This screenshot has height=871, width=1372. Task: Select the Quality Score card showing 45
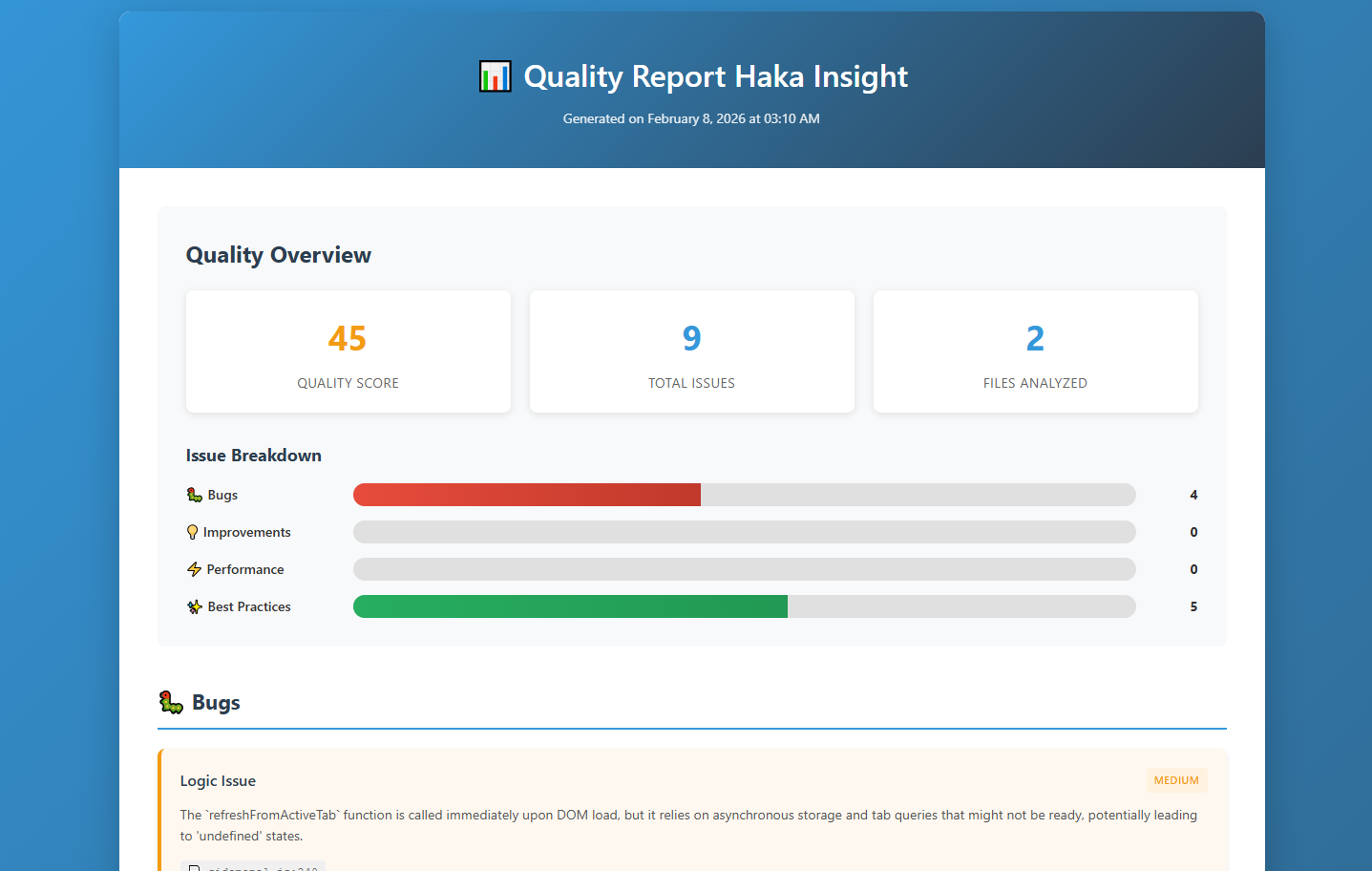coord(348,351)
